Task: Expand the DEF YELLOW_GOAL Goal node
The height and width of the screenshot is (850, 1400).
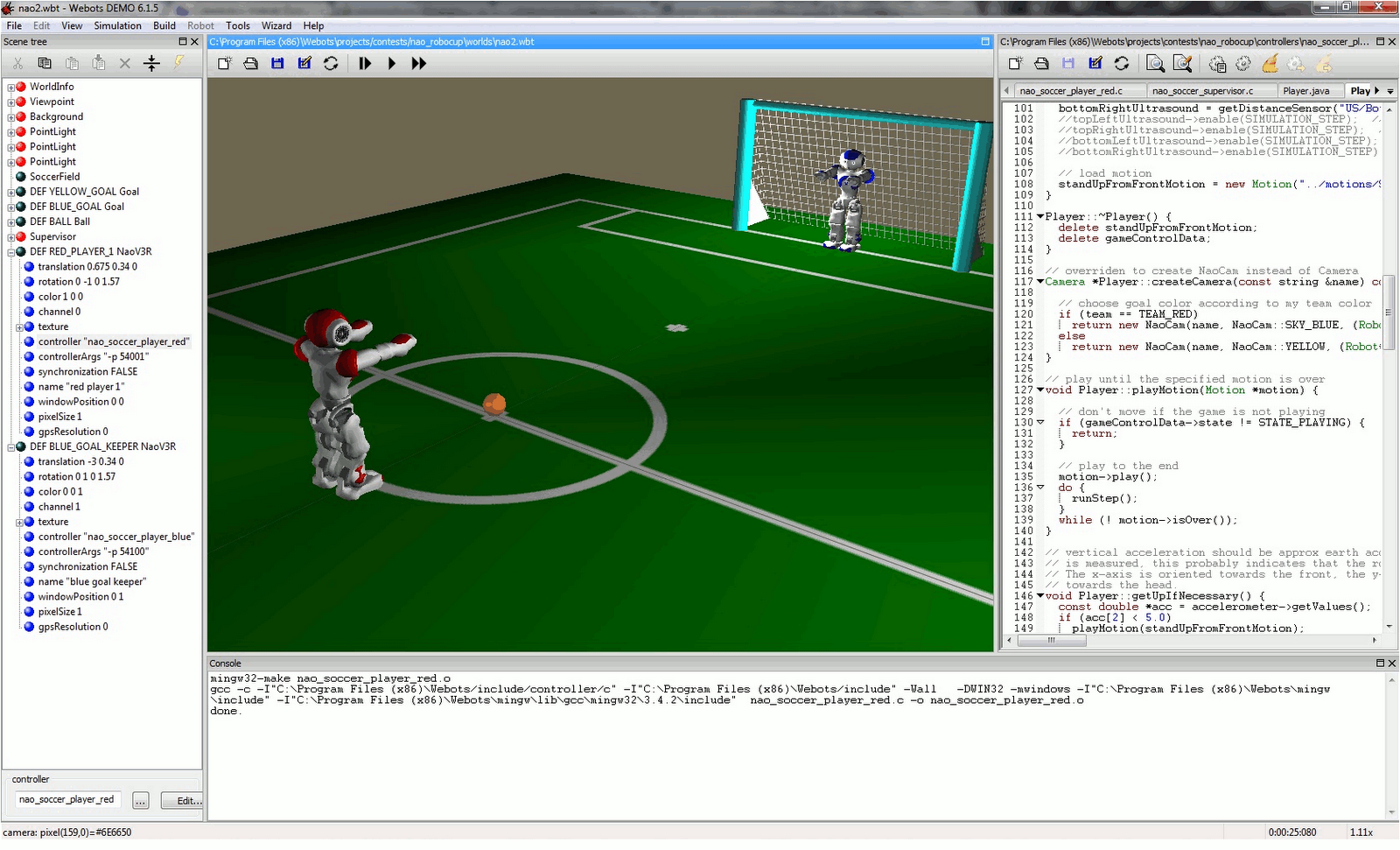Action: point(10,193)
